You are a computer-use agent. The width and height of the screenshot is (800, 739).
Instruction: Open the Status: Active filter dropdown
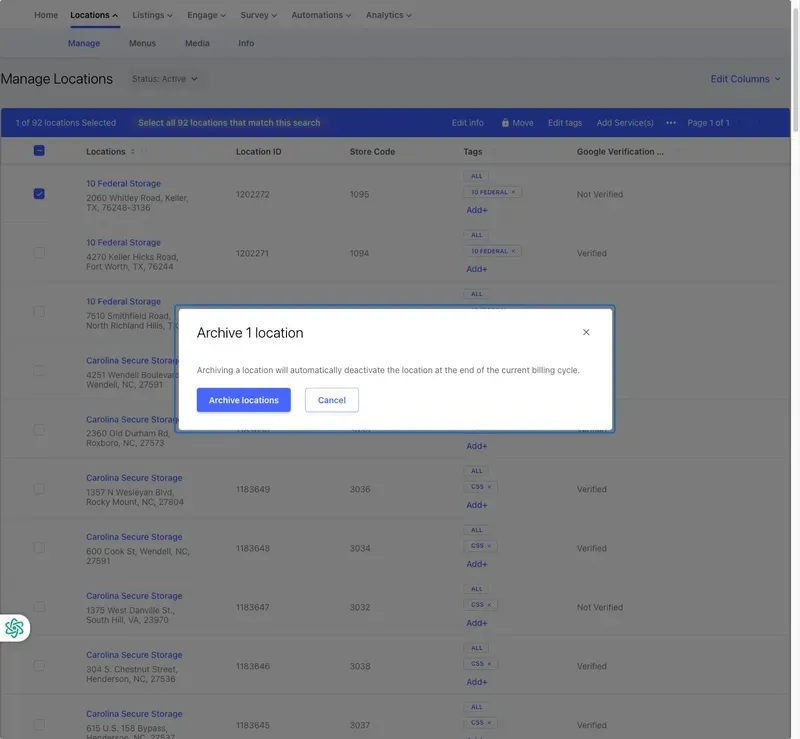[x=164, y=79]
